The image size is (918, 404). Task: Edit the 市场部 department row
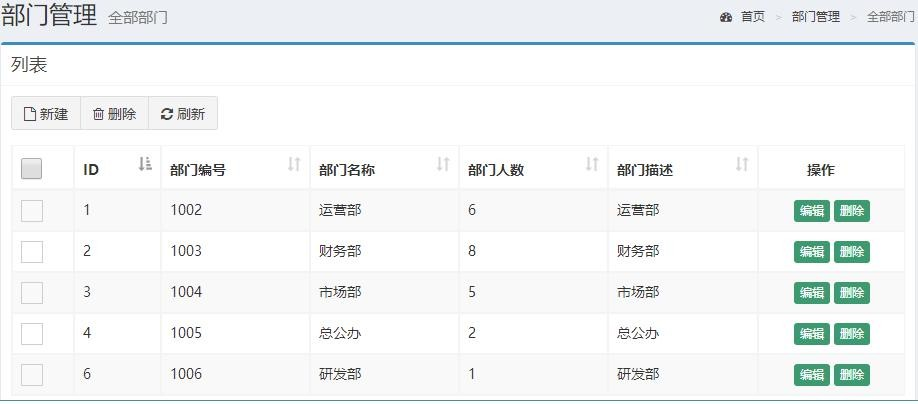pos(811,293)
